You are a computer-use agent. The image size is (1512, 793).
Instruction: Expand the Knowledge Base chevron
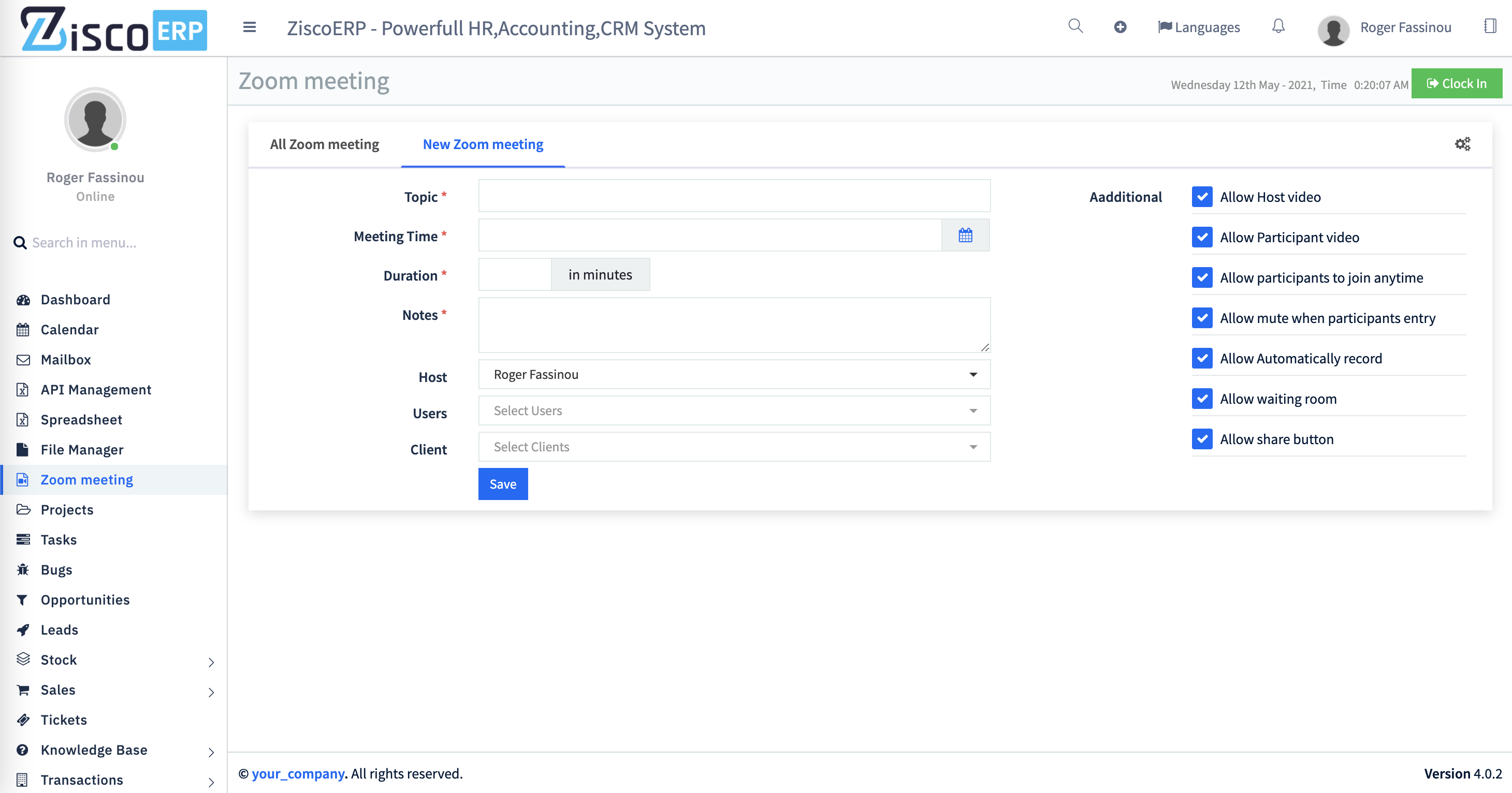[211, 753]
